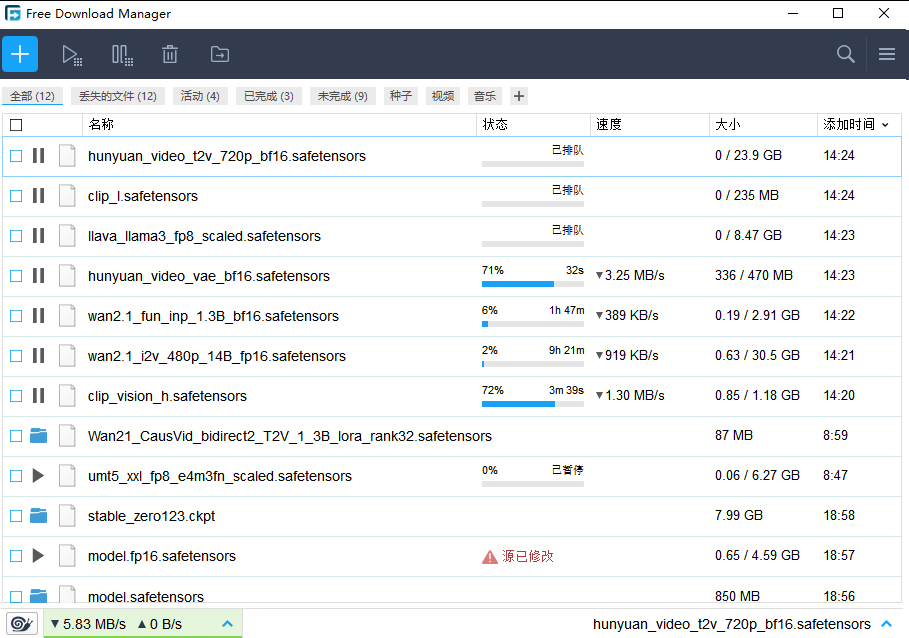The width and height of the screenshot is (909, 638).
Task: Click the blue add download plus button
Action: [20, 54]
